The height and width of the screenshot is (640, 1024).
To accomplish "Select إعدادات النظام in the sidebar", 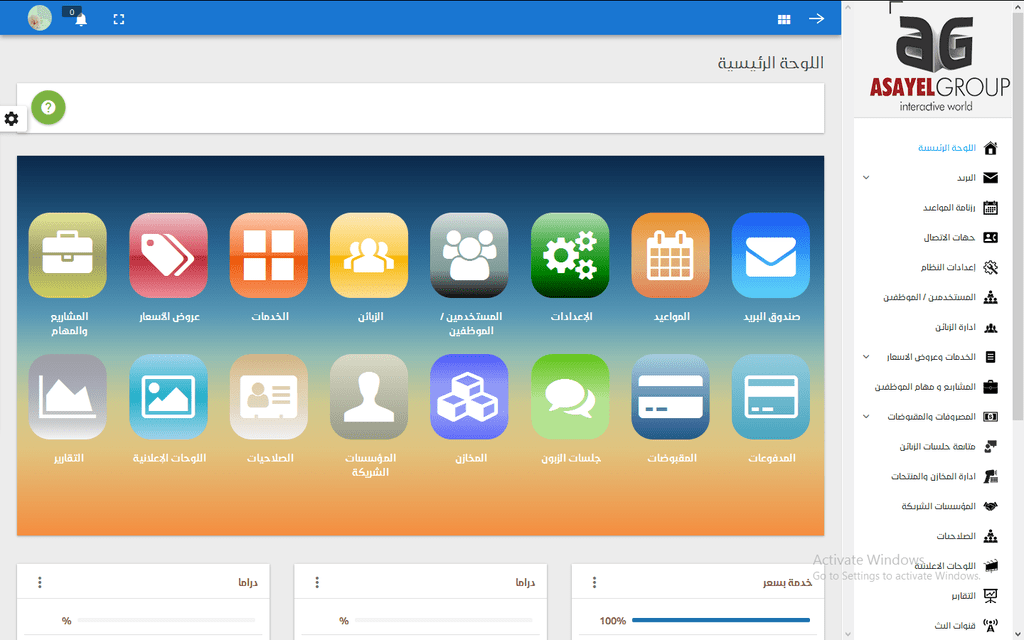I will [x=948, y=268].
